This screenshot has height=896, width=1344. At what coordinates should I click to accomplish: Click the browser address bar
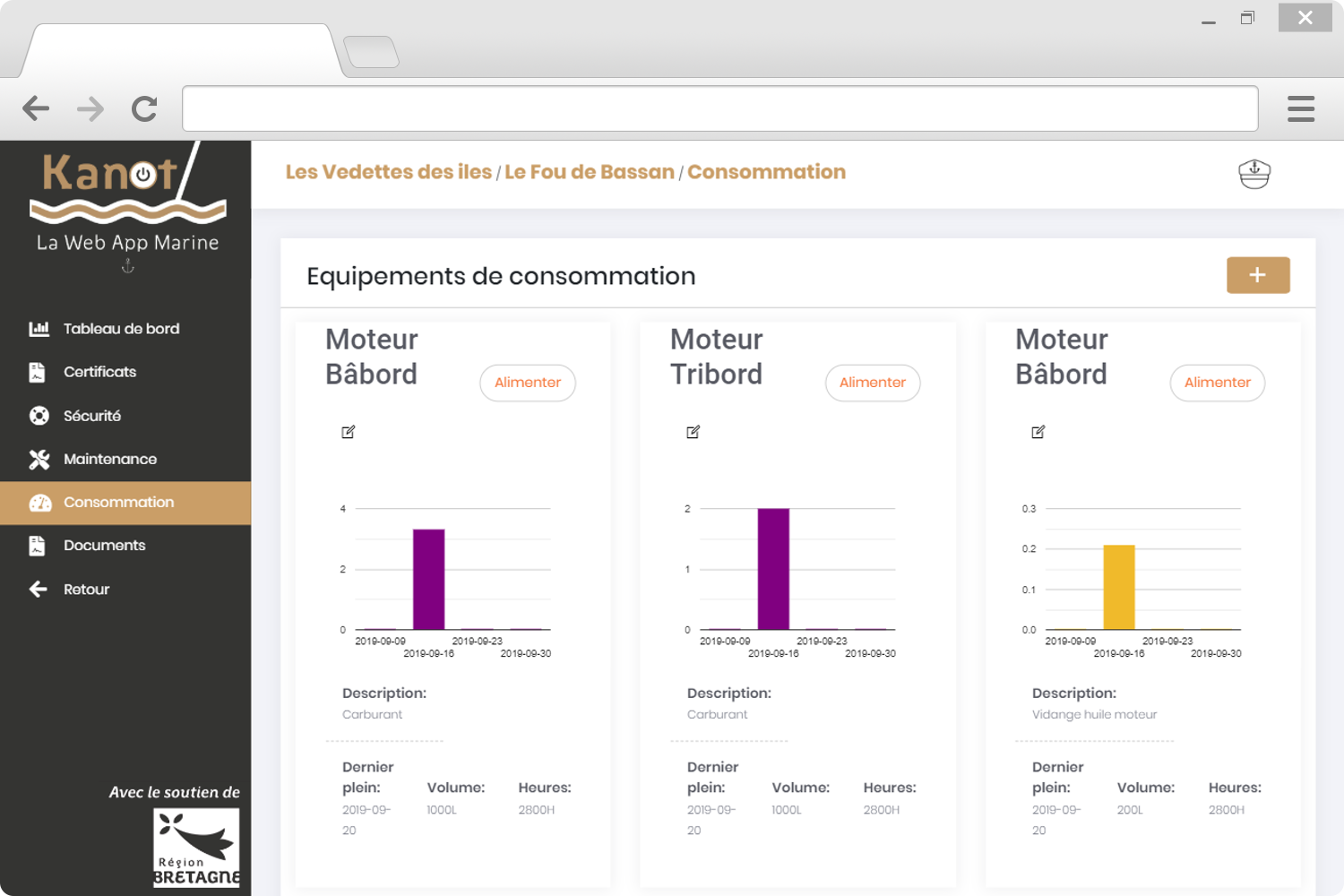coord(720,108)
